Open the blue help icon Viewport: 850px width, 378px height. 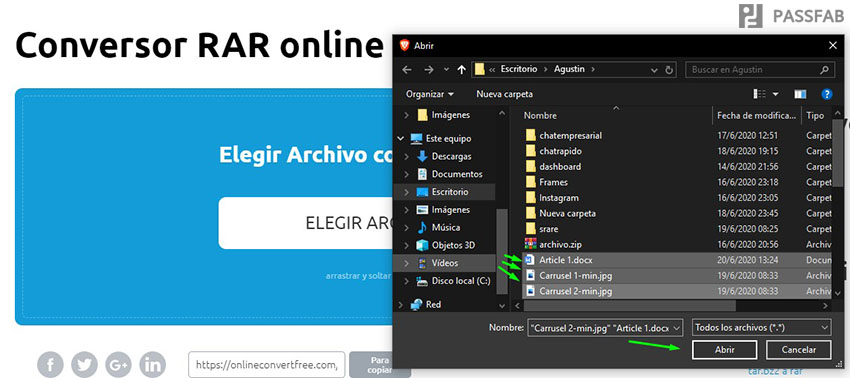click(x=827, y=94)
